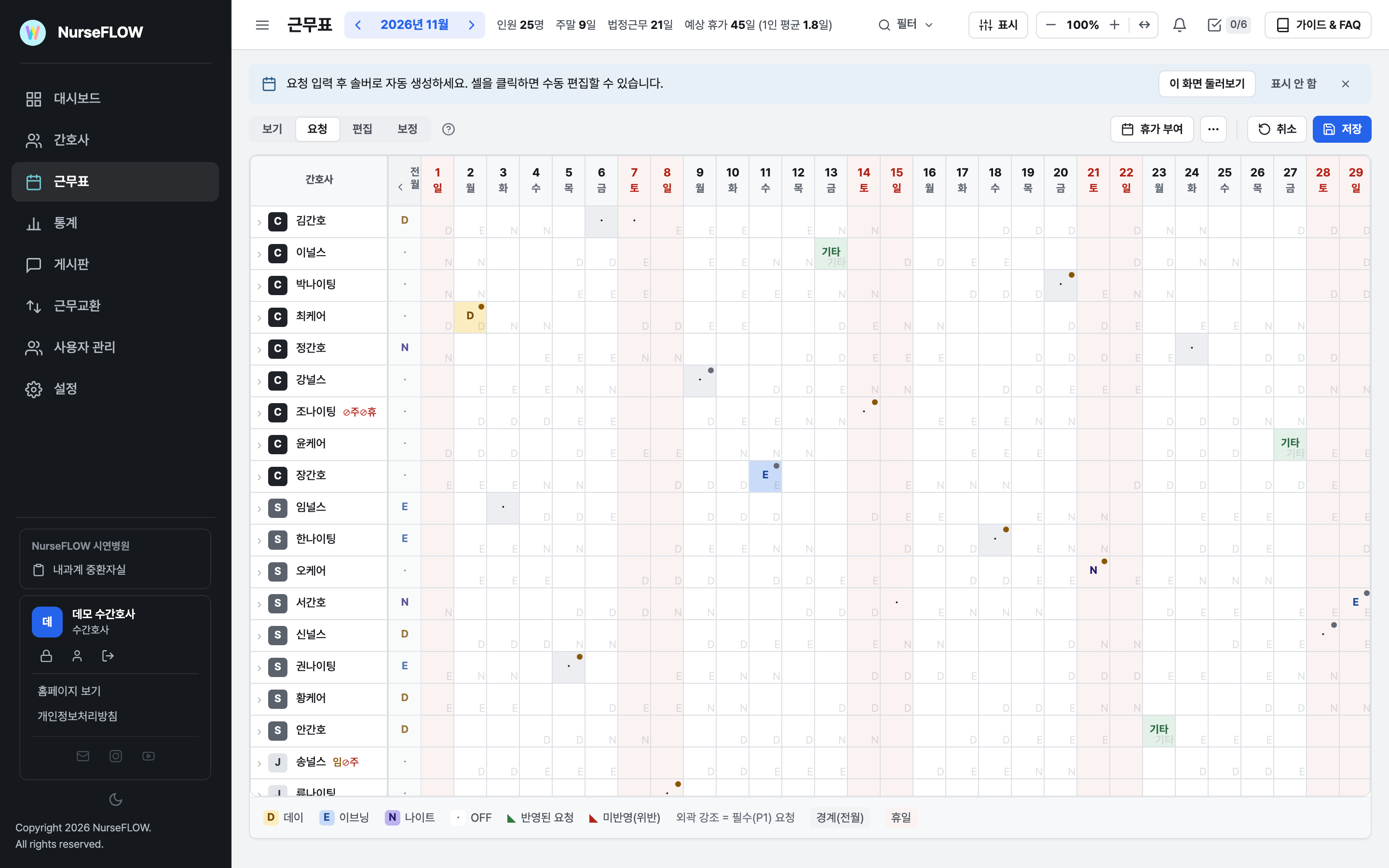Viewport: 1389px width, 868px height.
Task: Show previous month column chevron
Action: [x=400, y=187]
